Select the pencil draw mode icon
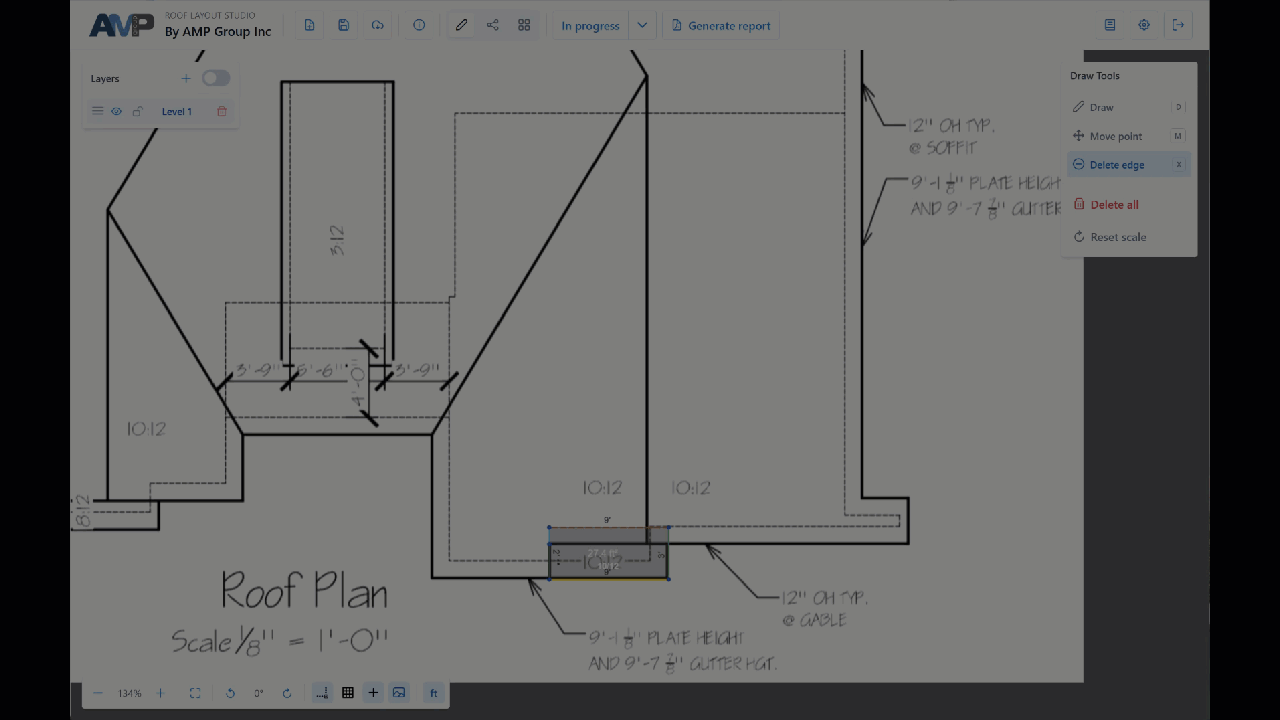 [461, 25]
